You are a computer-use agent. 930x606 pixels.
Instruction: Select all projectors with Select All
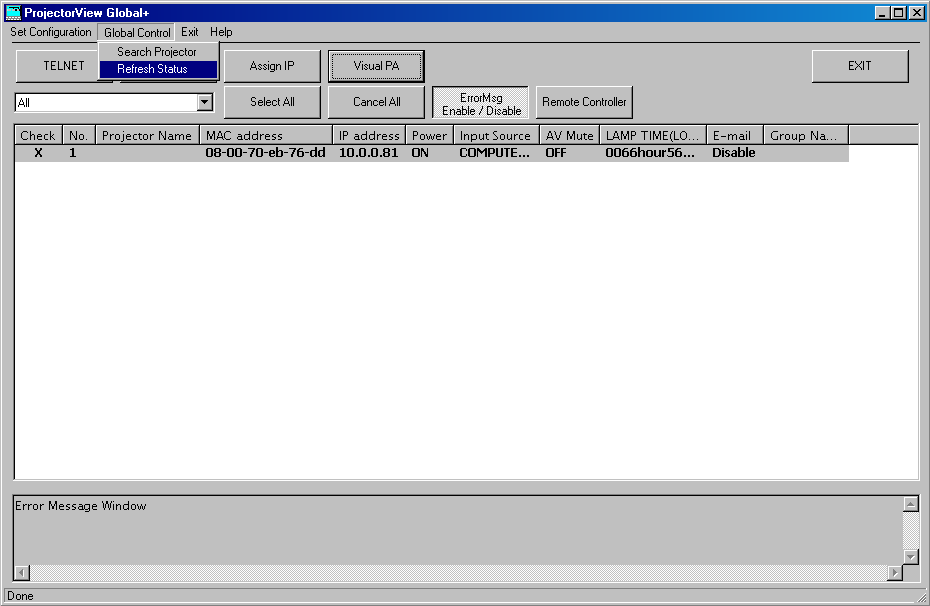[x=272, y=102]
